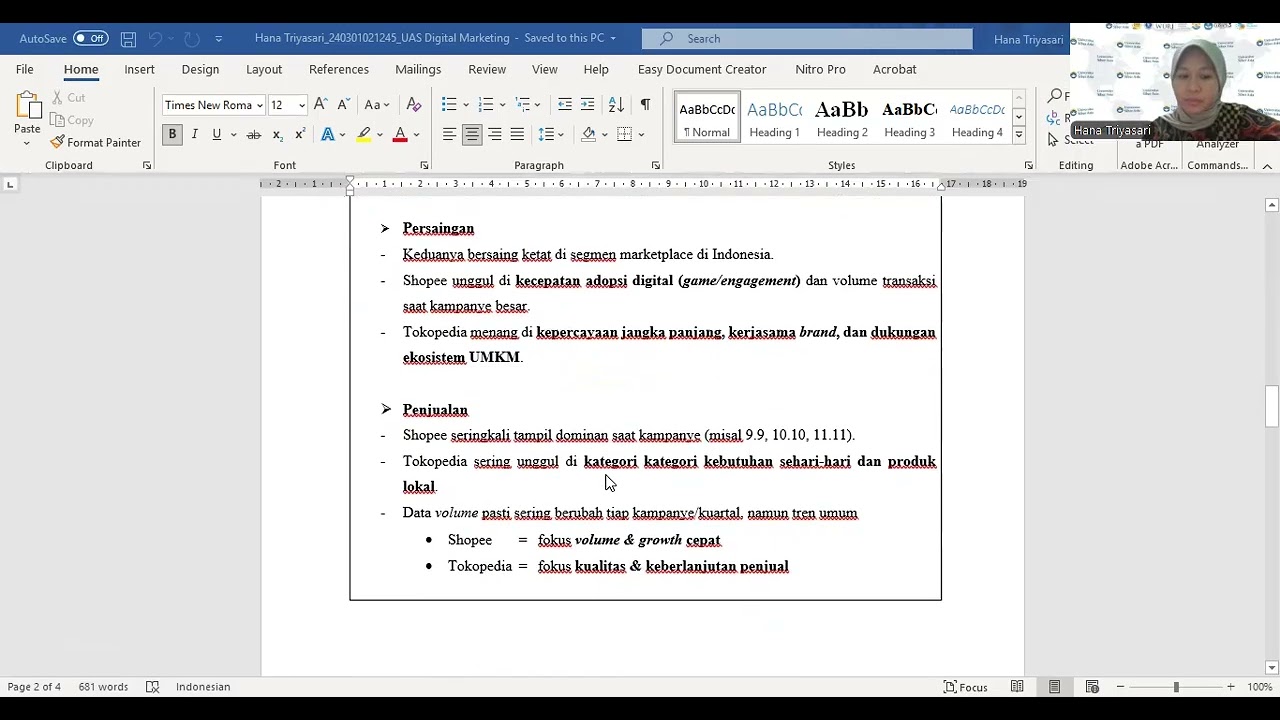This screenshot has width=1280, height=720.
Task: Toggle Show/Hide paragraph marks
Action: (x=645, y=104)
